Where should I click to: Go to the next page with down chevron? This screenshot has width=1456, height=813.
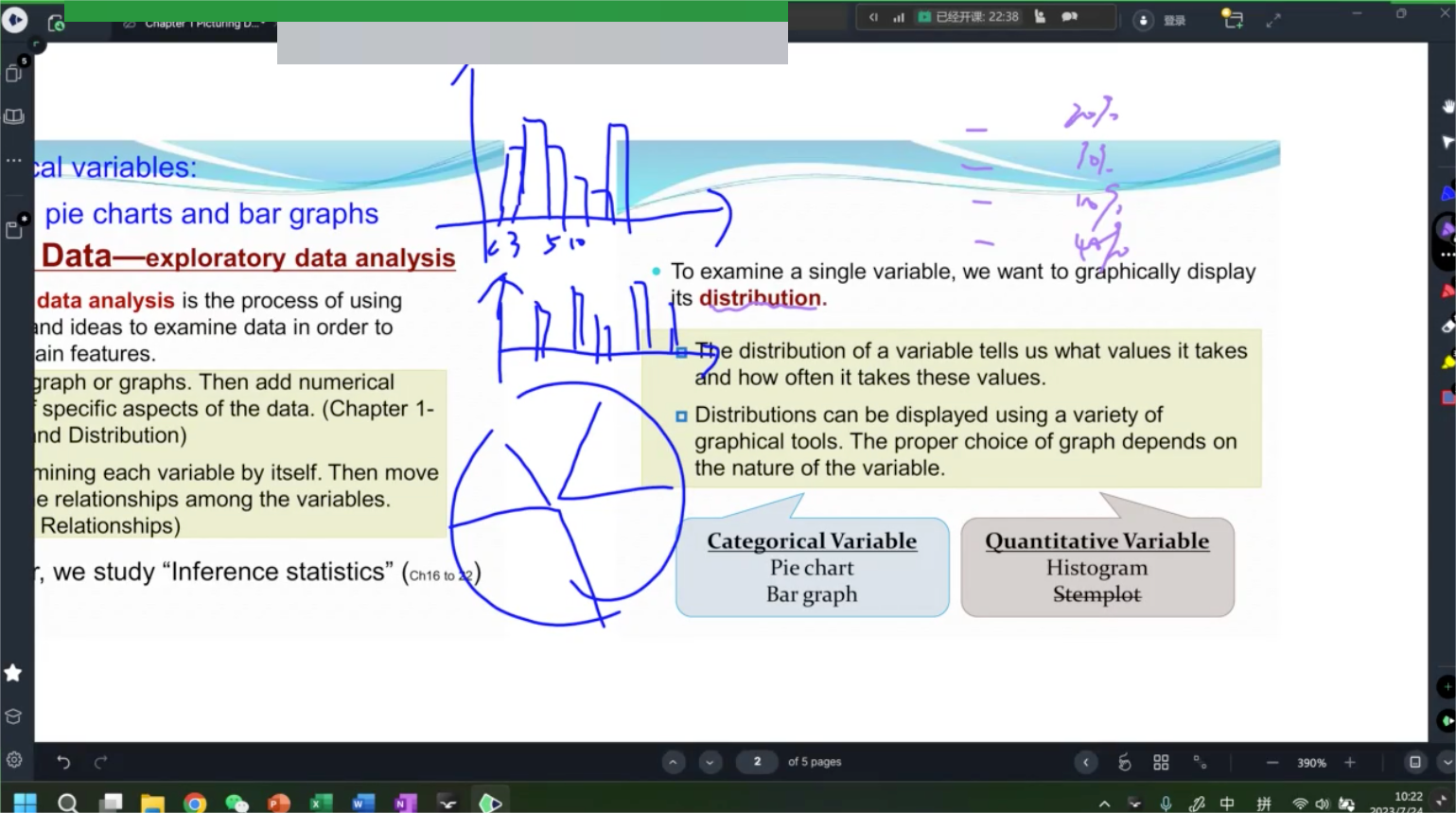[x=710, y=762]
